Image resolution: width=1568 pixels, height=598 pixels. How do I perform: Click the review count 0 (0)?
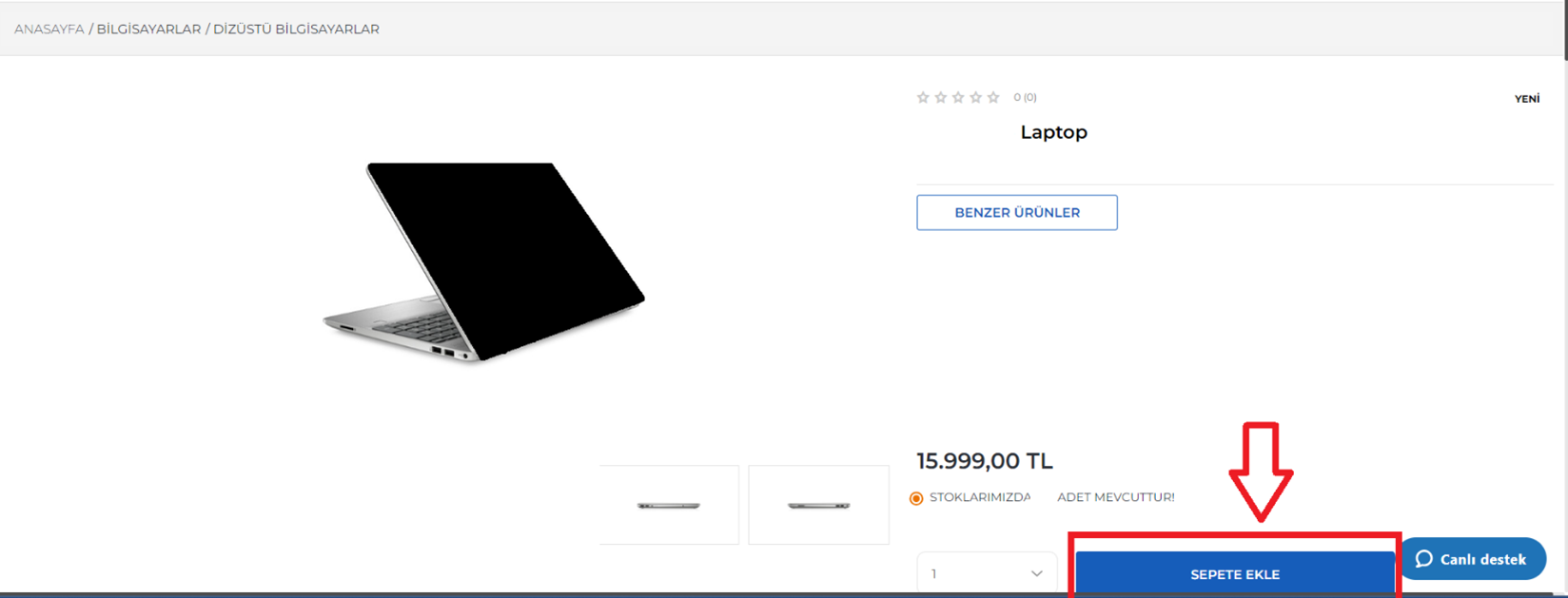click(x=1025, y=97)
